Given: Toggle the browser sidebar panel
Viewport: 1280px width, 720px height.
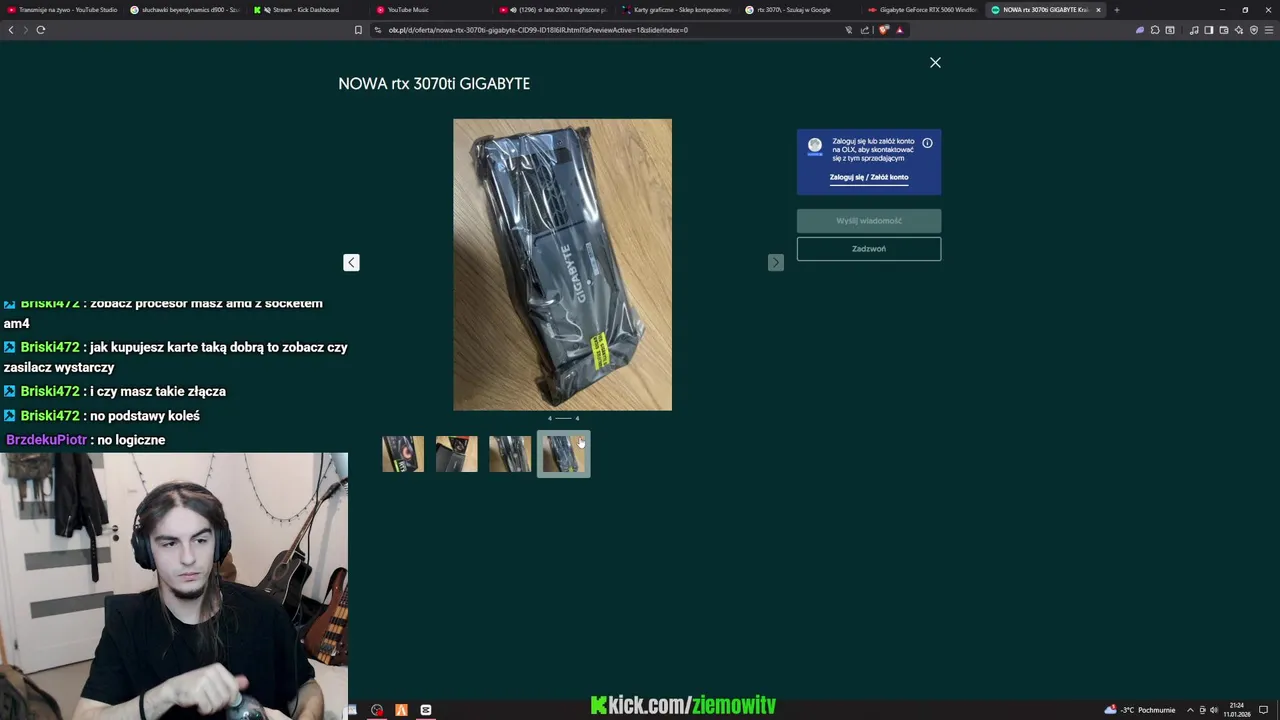Looking at the screenshot, I should [1209, 30].
